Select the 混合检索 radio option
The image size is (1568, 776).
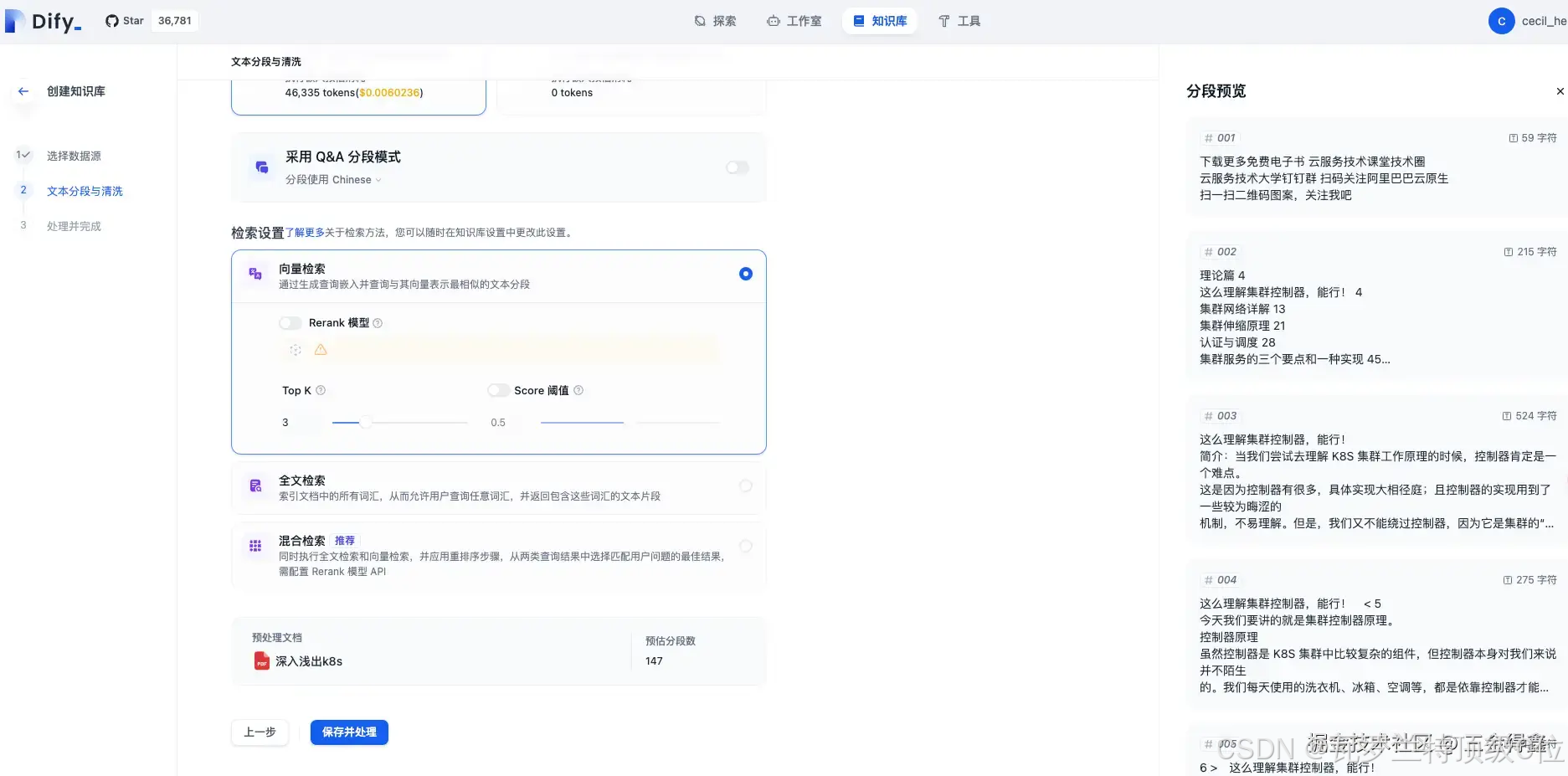click(x=746, y=546)
